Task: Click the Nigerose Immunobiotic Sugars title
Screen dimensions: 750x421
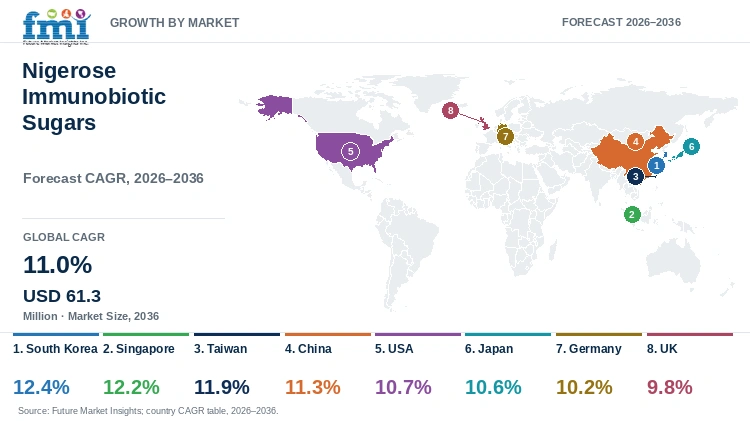Action: pyautogui.click(x=94, y=96)
